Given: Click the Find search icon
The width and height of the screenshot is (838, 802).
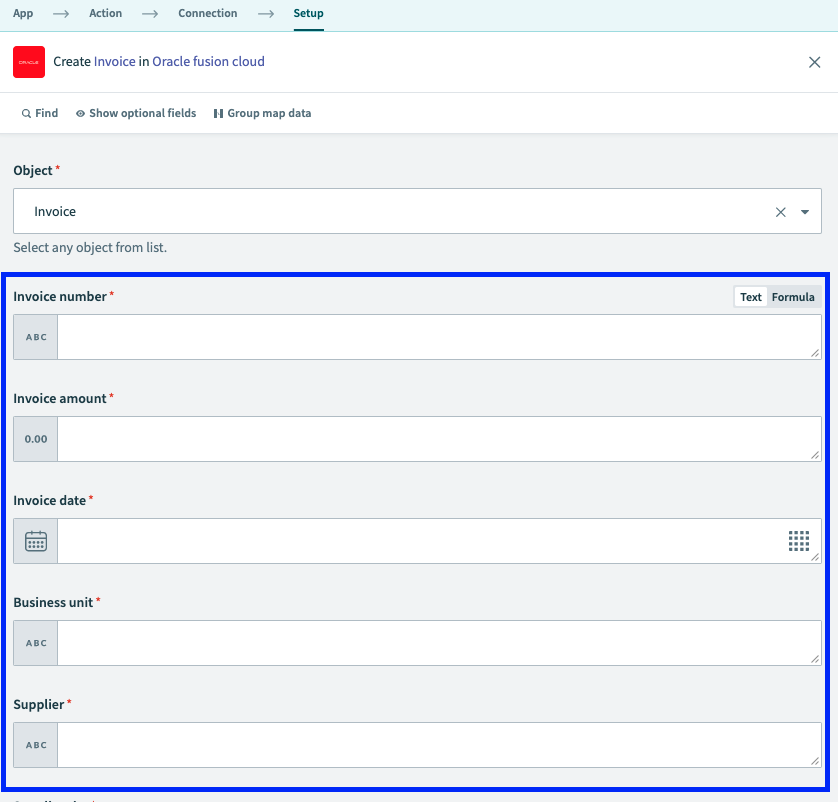Looking at the screenshot, I should click(24, 113).
